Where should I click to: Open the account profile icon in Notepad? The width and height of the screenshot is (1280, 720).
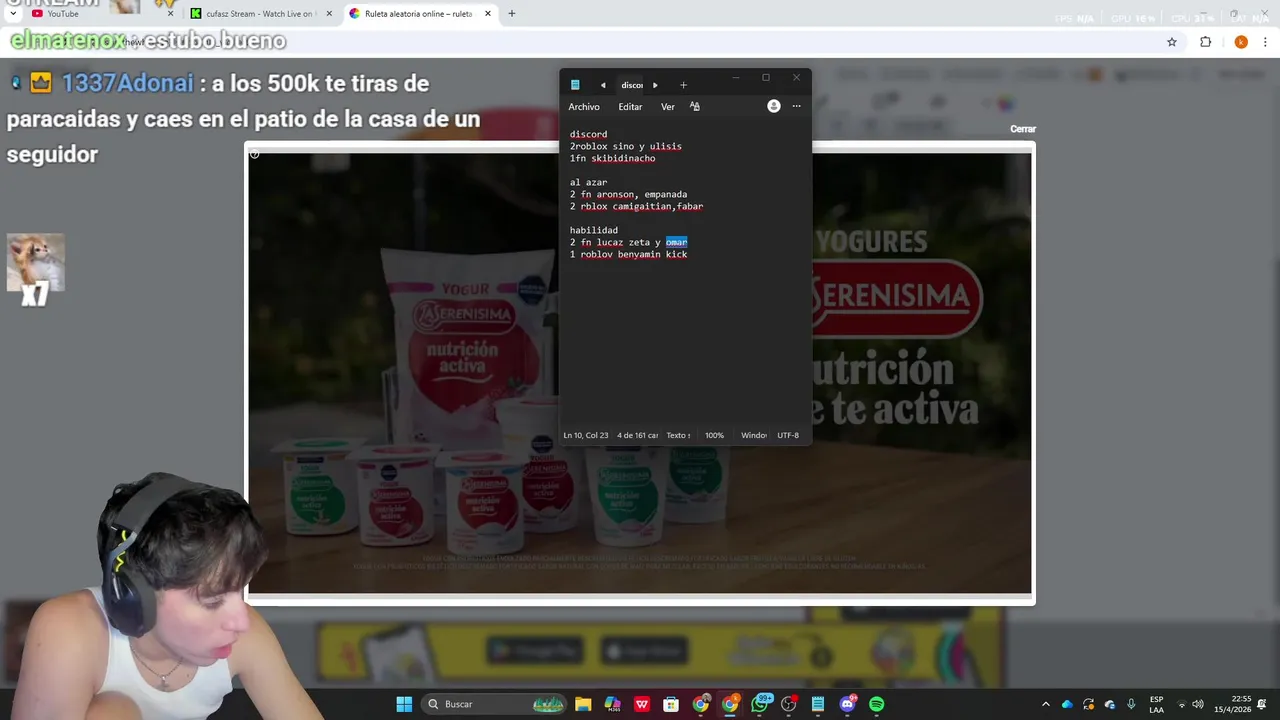[x=773, y=106]
